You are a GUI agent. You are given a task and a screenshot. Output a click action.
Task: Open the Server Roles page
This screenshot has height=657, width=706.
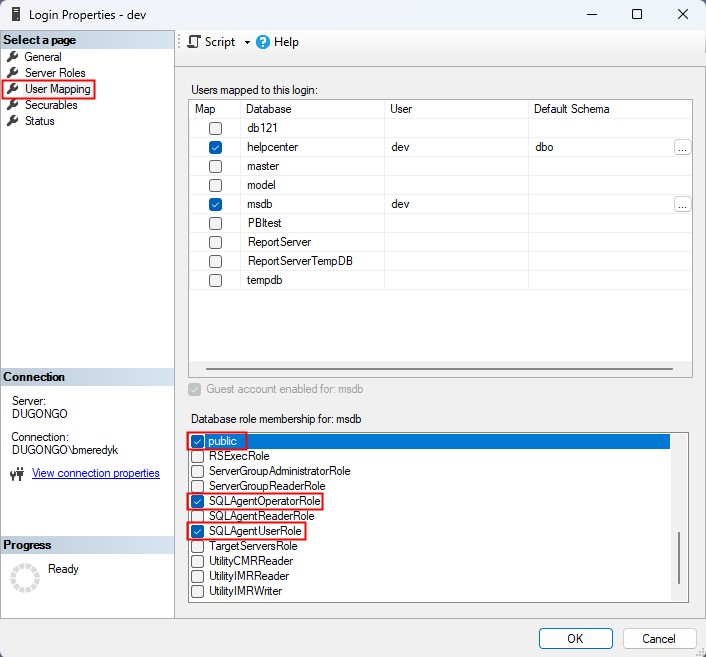tap(55, 72)
